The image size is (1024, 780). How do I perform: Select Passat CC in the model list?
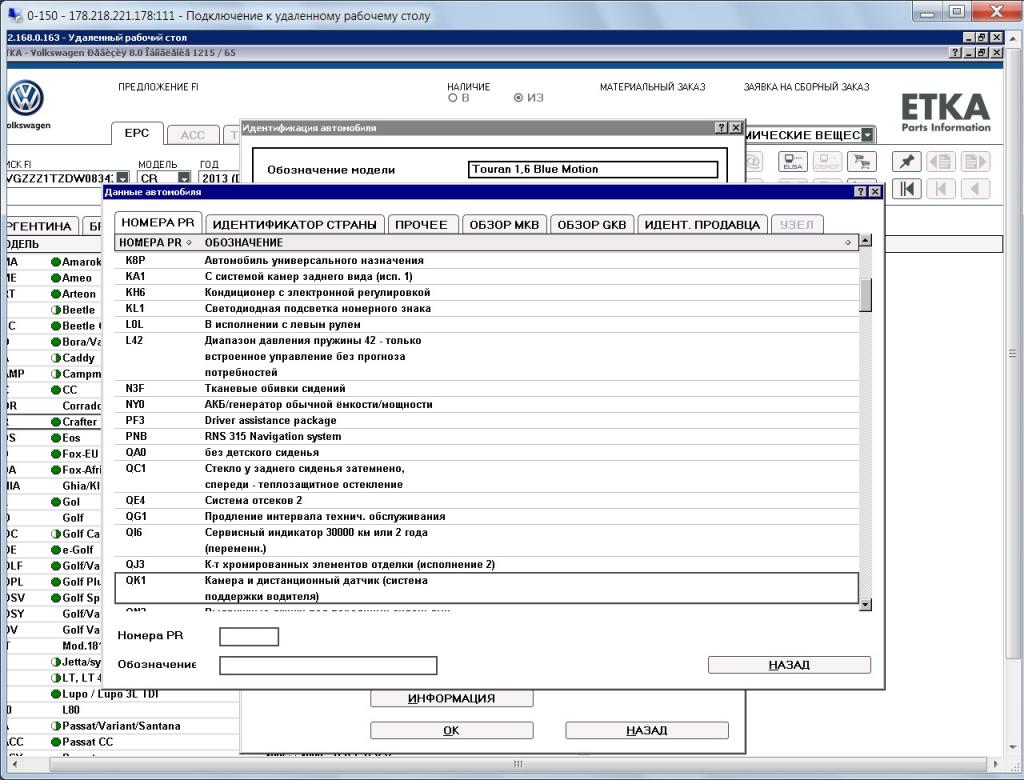(x=88, y=742)
